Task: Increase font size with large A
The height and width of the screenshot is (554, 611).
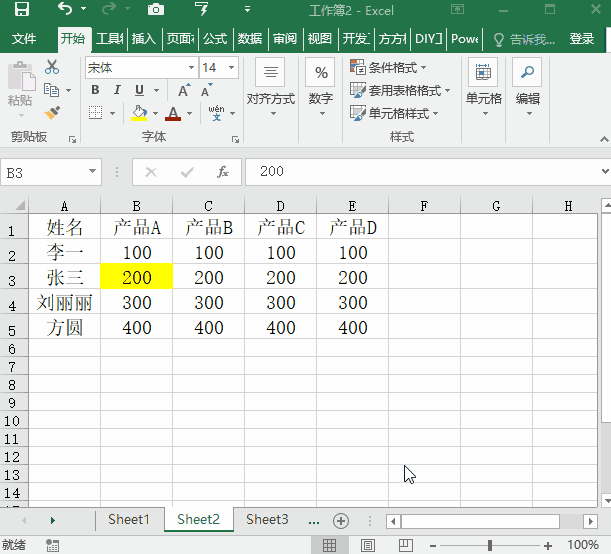Action: coord(184,90)
